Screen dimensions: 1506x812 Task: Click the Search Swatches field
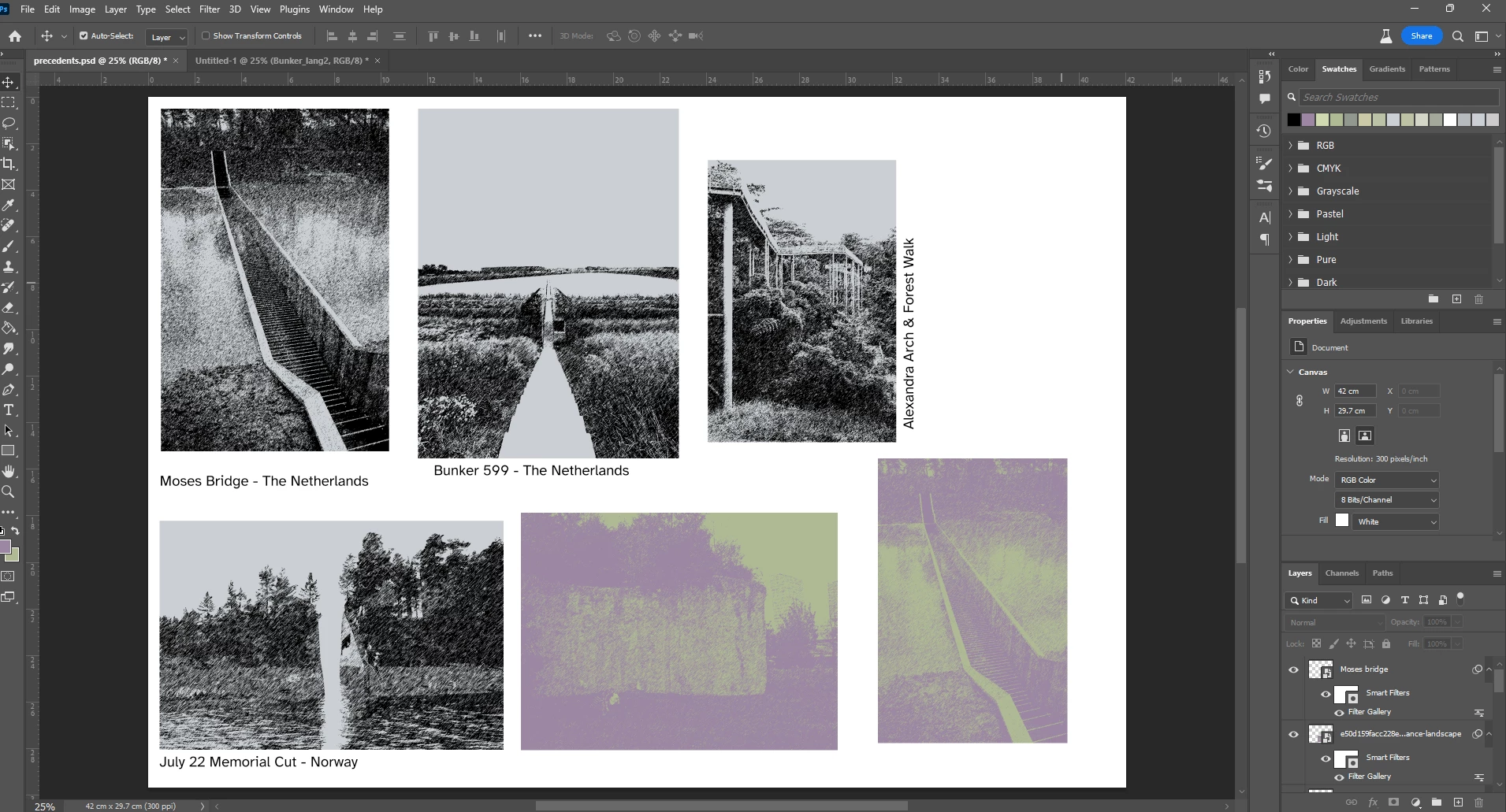click(x=1399, y=97)
